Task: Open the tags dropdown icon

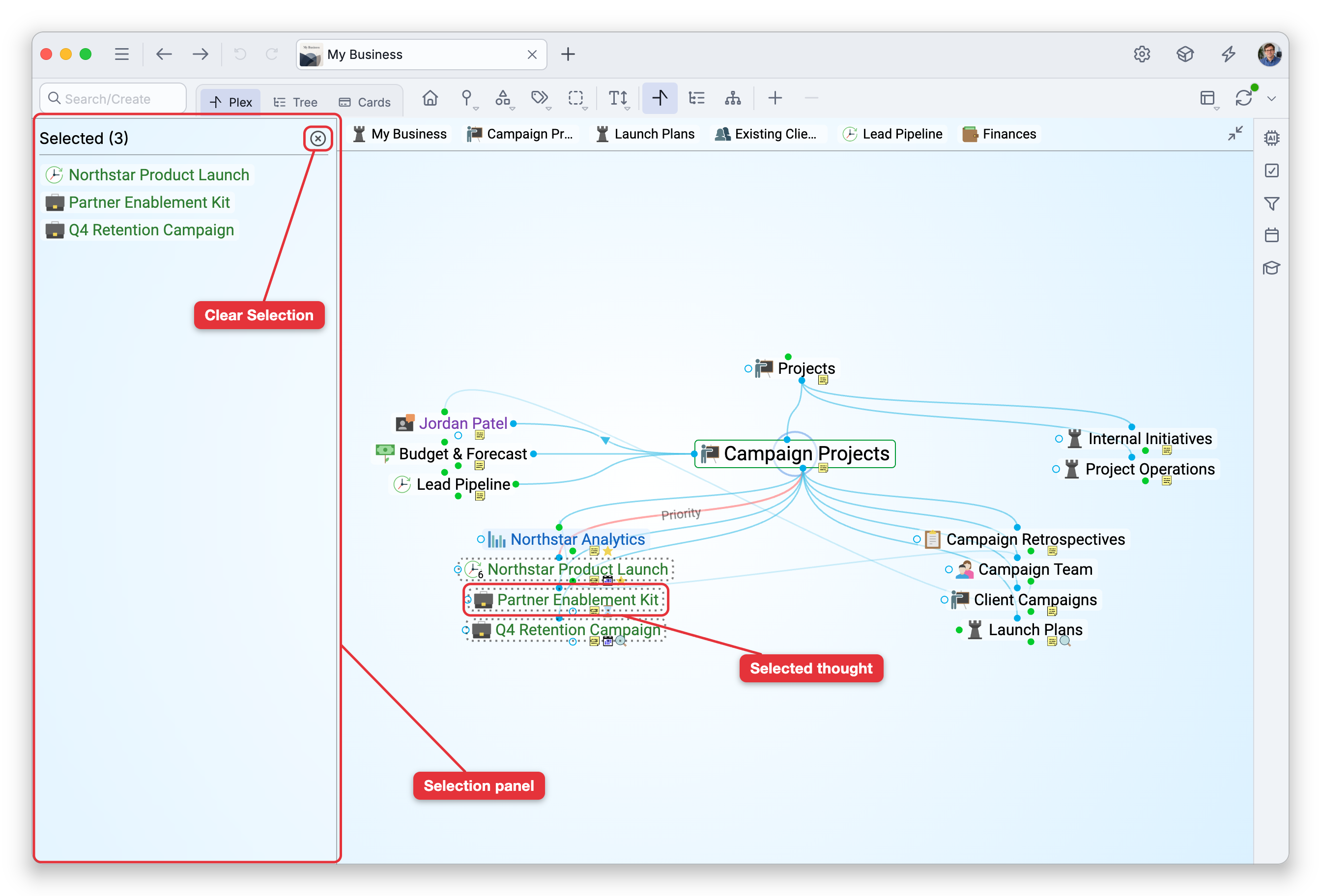Action: pos(541,98)
